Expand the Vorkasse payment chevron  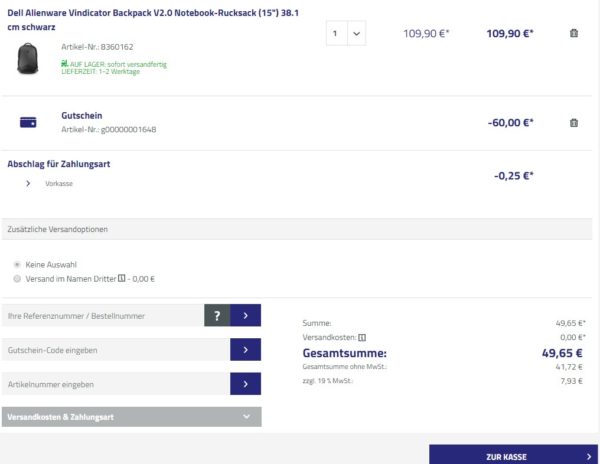coord(28,184)
